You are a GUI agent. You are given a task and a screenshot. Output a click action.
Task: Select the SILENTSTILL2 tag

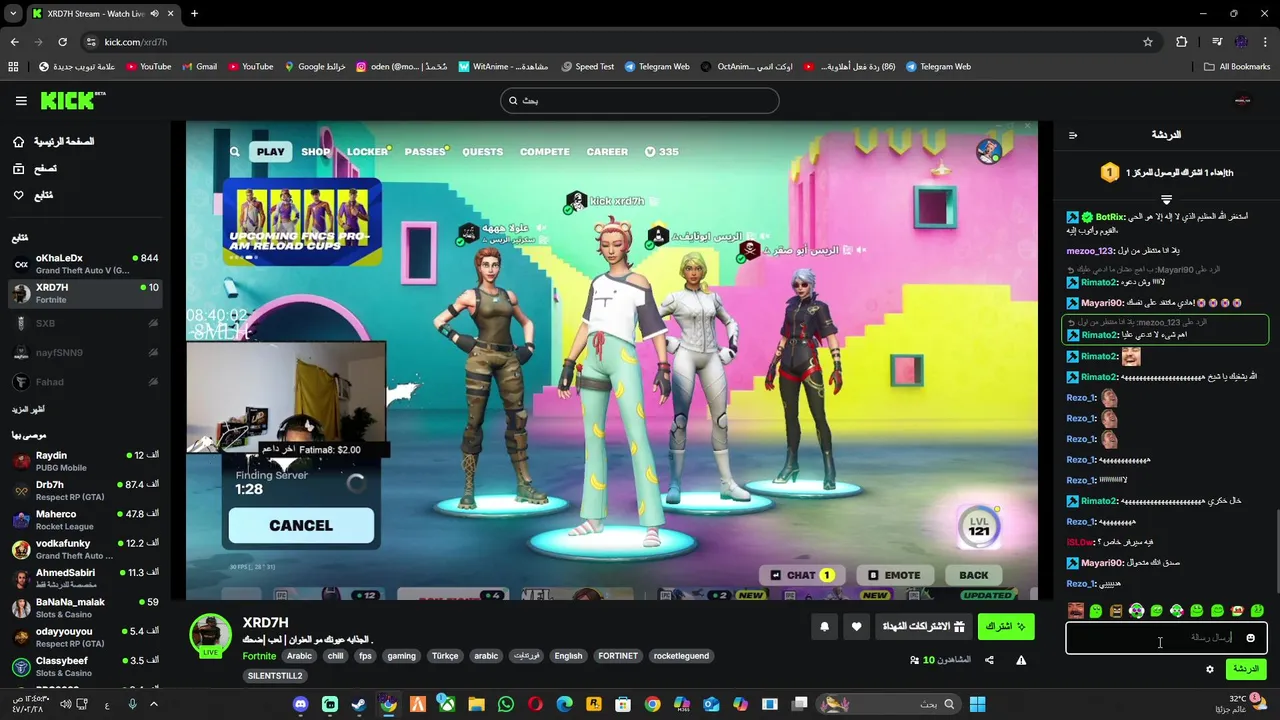click(x=275, y=676)
